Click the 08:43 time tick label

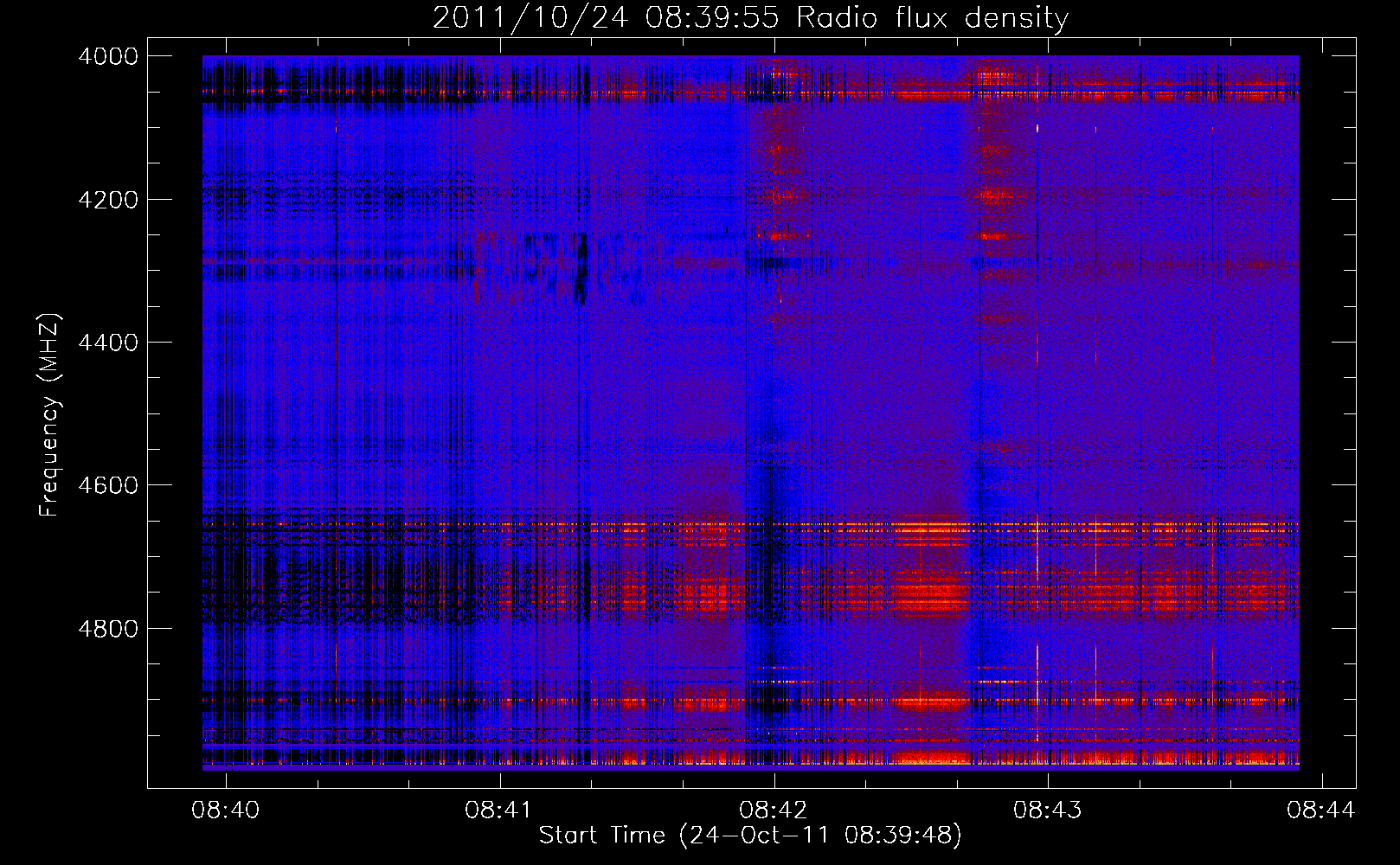pos(1048,811)
